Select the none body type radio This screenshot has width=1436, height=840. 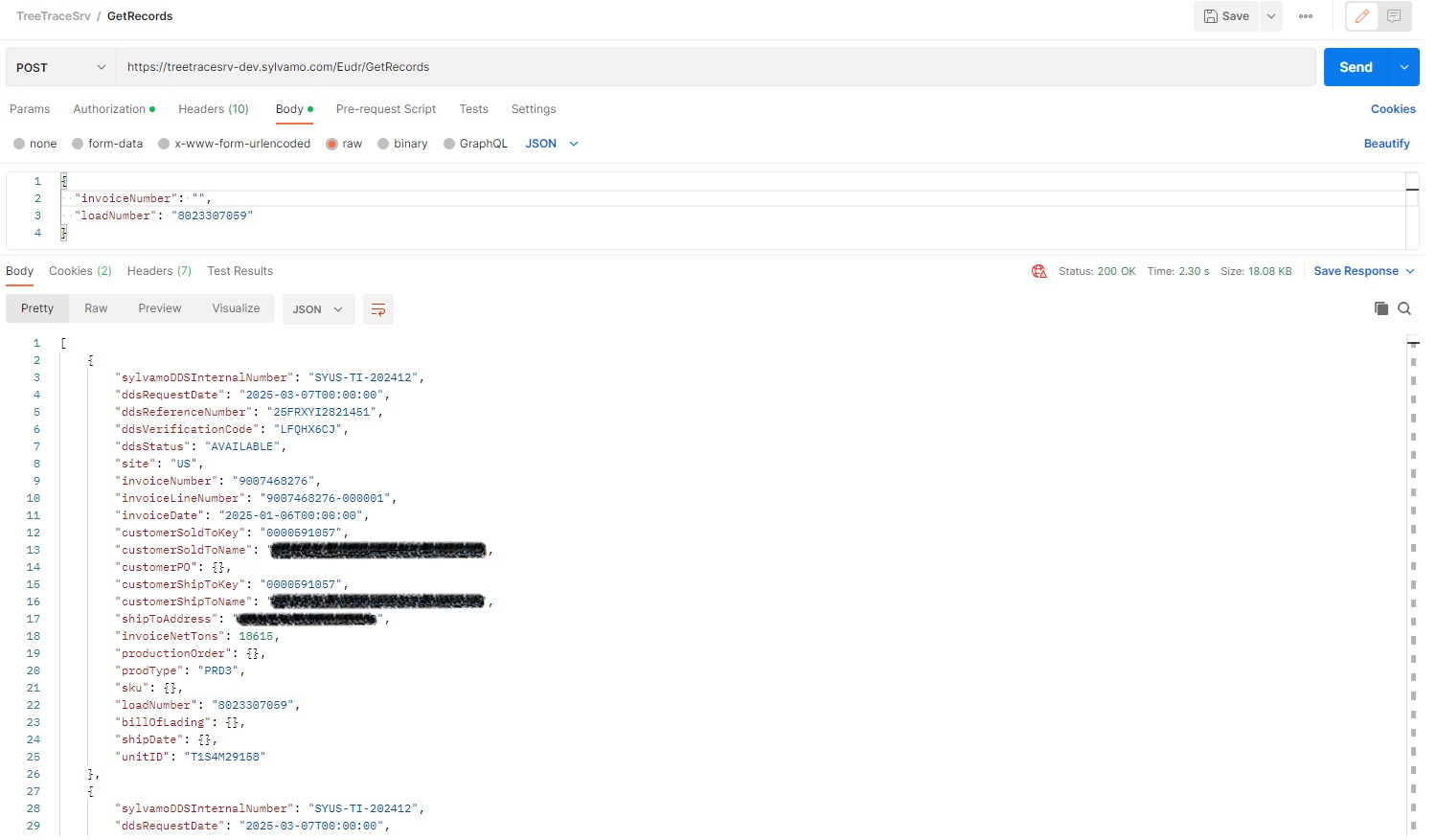(x=19, y=144)
